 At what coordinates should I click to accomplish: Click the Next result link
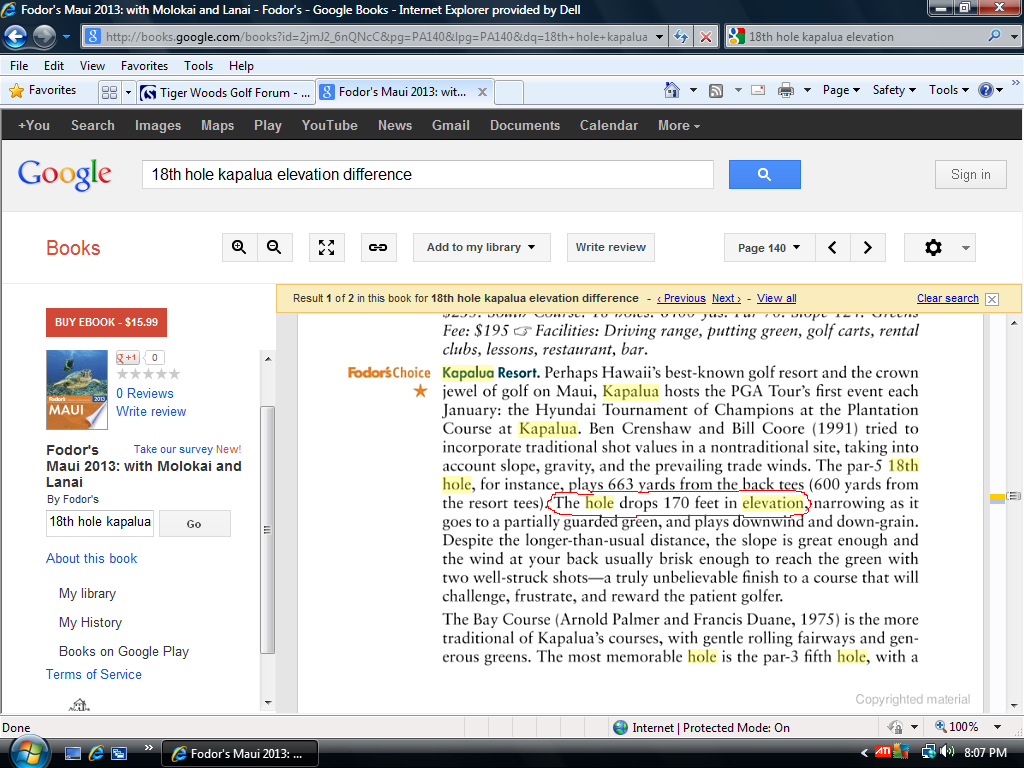726,298
